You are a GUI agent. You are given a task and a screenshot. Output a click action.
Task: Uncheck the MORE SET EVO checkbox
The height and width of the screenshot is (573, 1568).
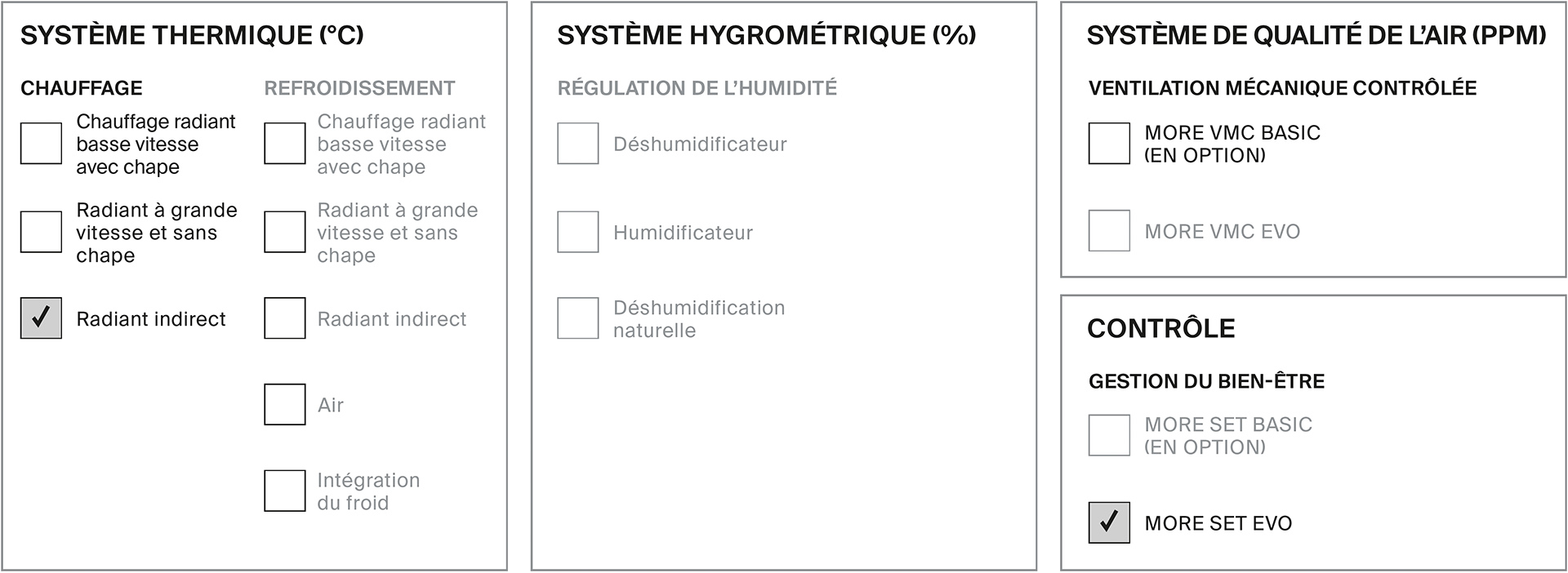click(1109, 522)
